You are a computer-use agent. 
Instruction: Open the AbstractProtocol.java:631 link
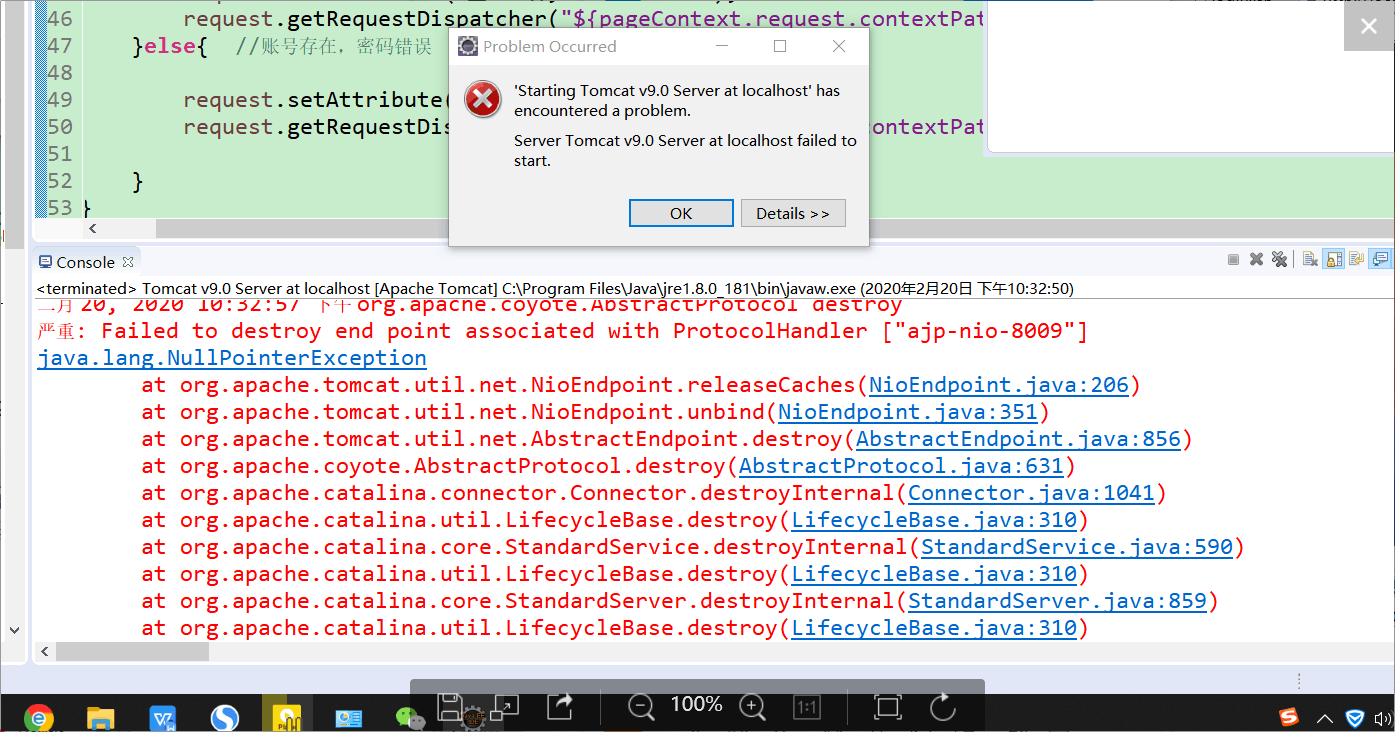click(x=901, y=466)
